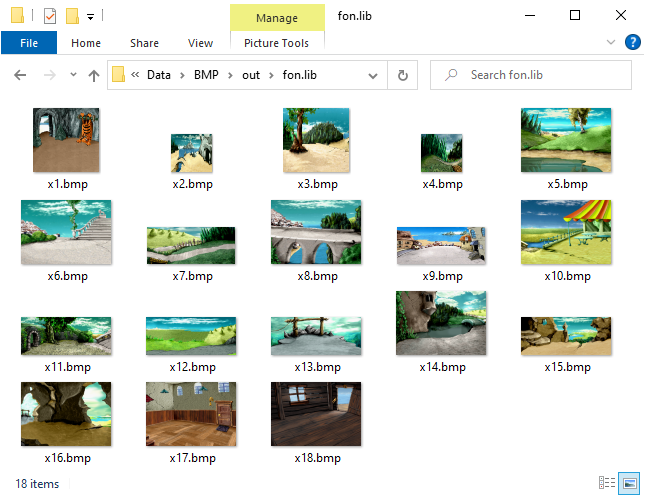The width and height of the screenshot is (645, 496).
Task: Click the search magnifier icon
Action: [x=451, y=75]
